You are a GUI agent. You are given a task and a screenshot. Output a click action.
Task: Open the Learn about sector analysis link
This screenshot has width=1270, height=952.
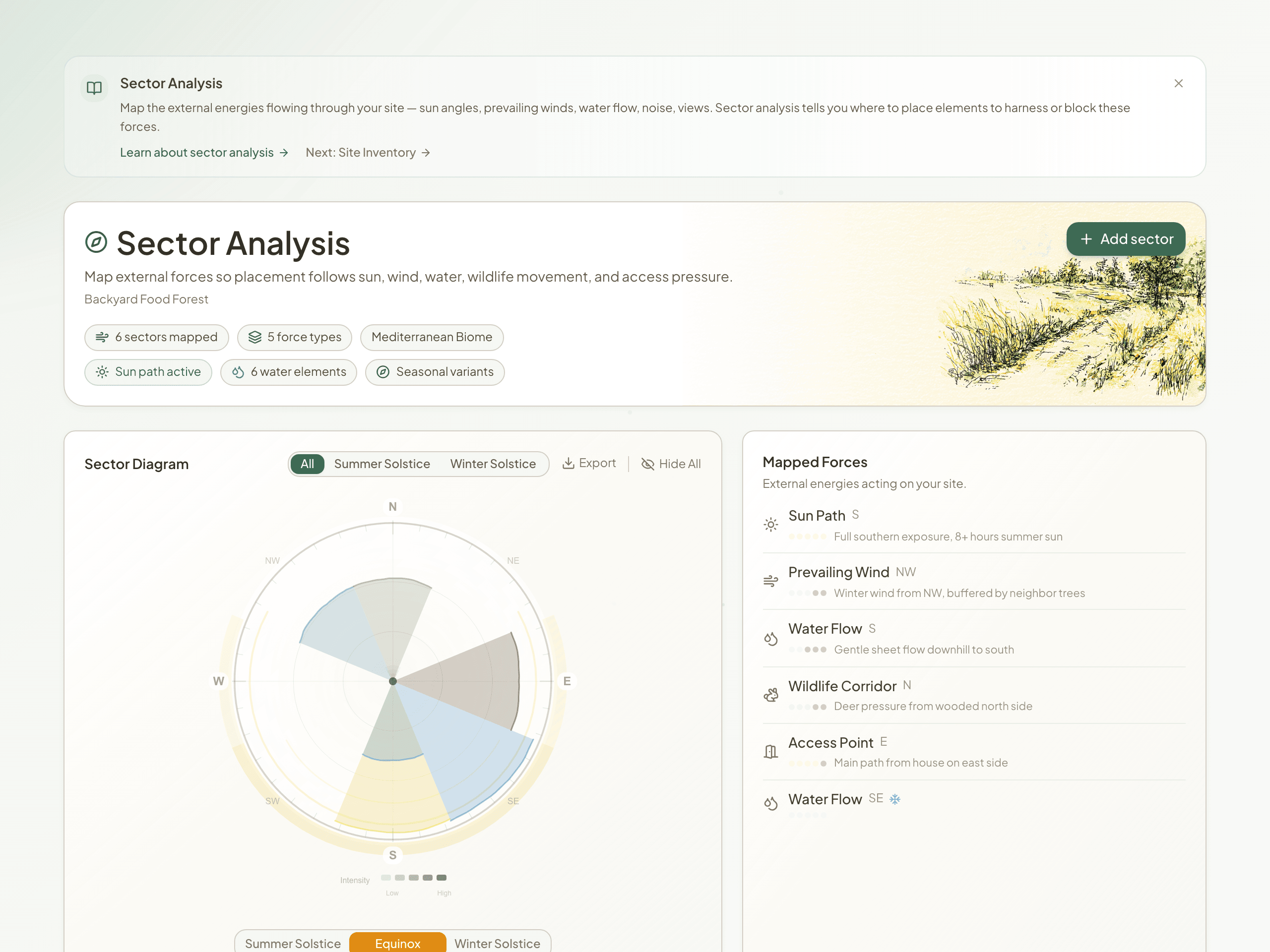click(197, 152)
